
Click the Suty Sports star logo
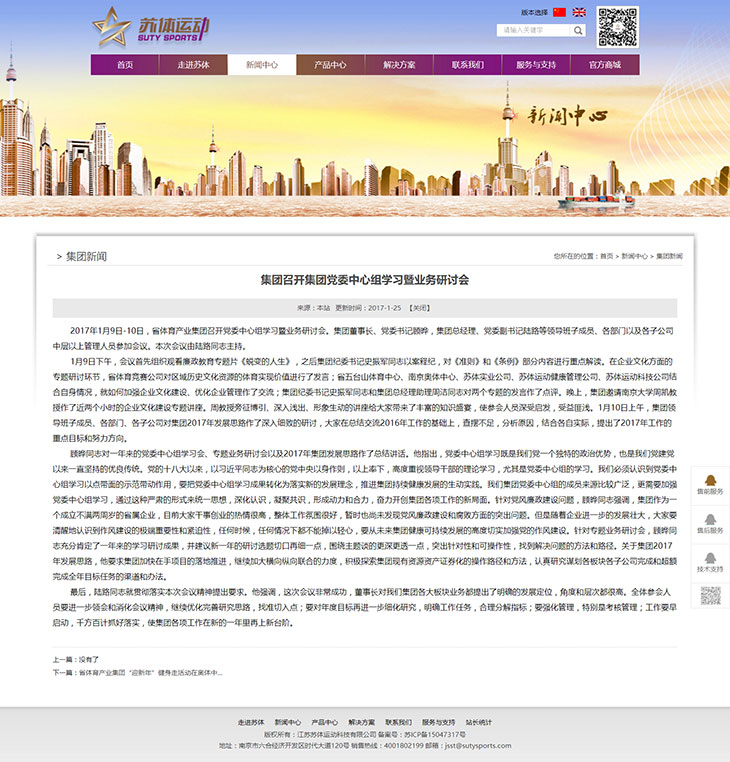[x=112, y=27]
